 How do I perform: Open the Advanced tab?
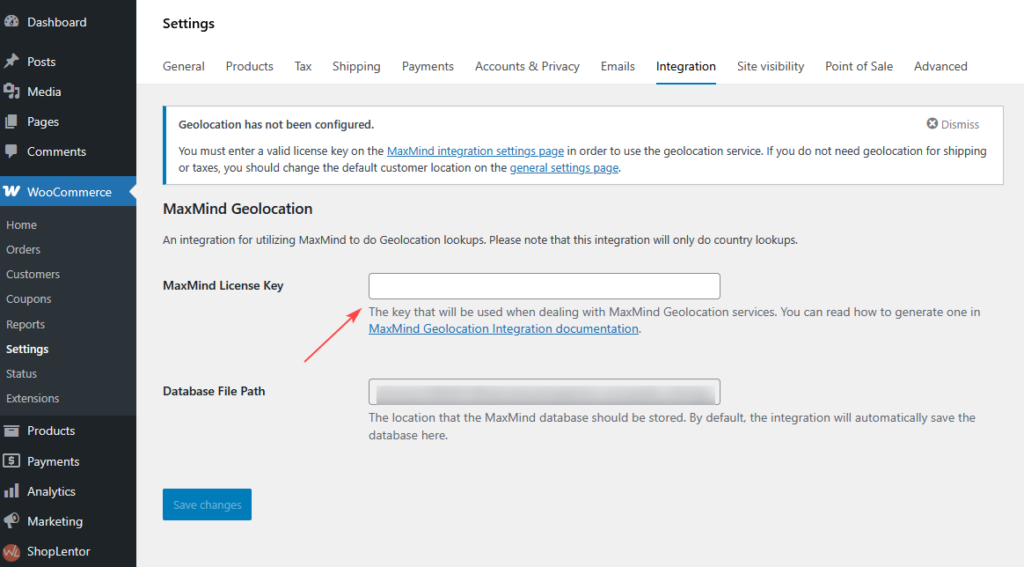[x=940, y=67]
